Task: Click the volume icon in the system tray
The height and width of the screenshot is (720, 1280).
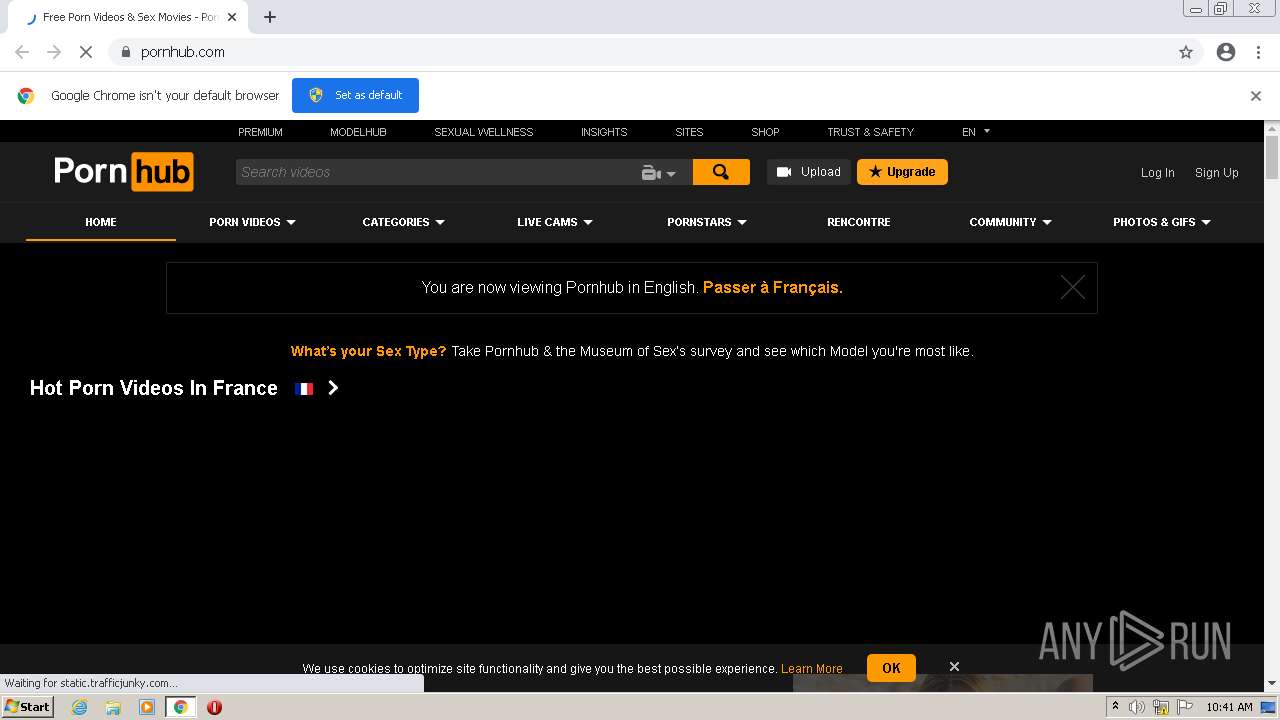Action: point(1137,707)
